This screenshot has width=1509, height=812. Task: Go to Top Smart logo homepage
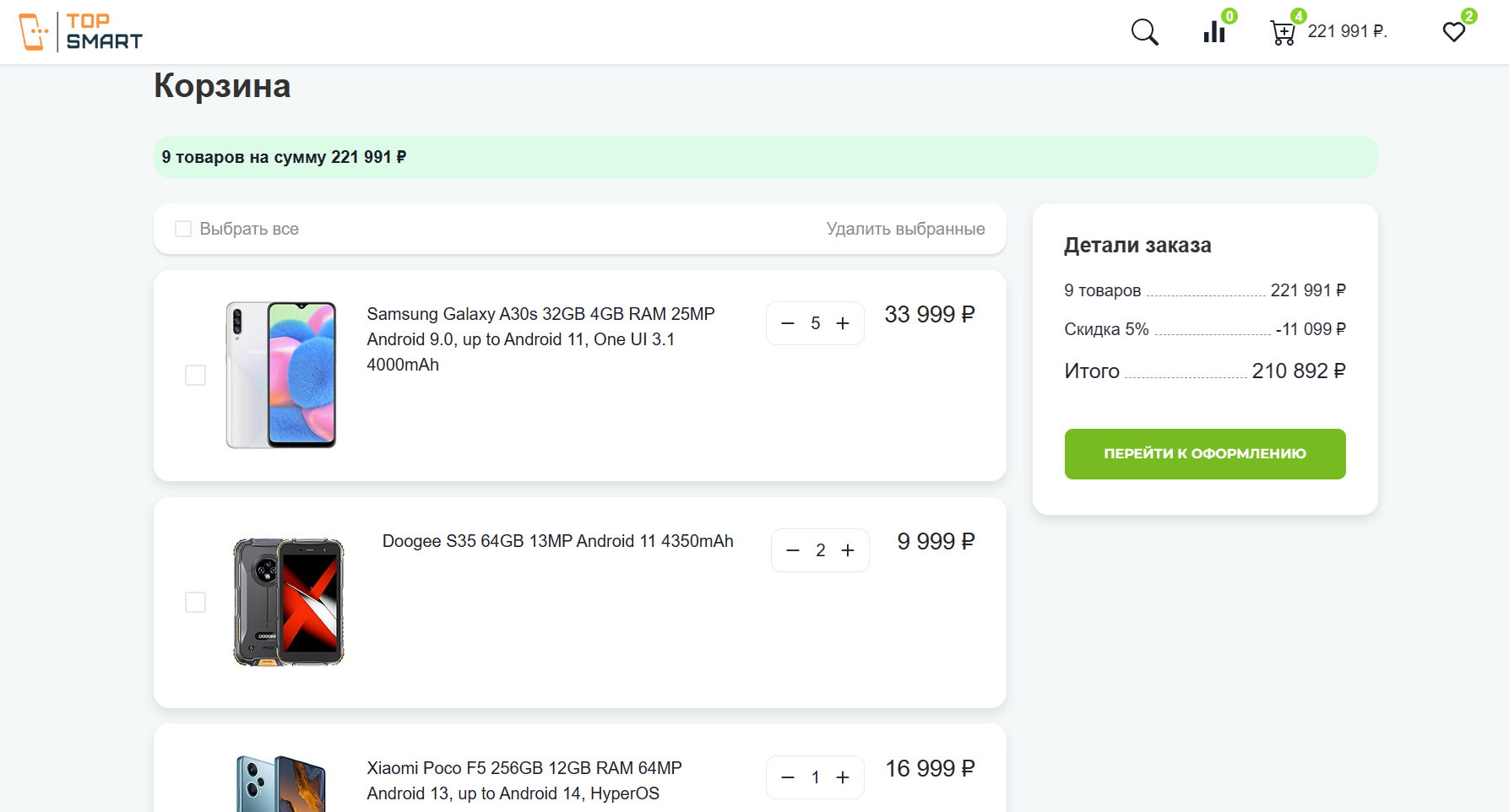click(81, 31)
